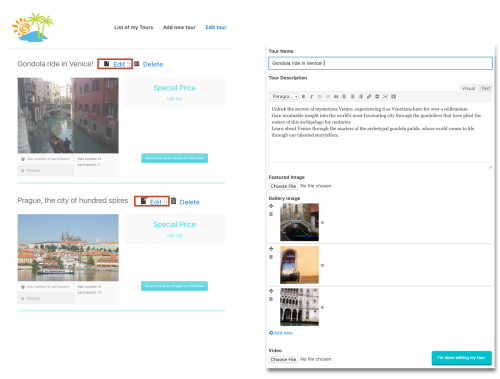This screenshot has width=500, height=379.
Task: Click trash icon of third gallery image
Action: (x=271, y=299)
